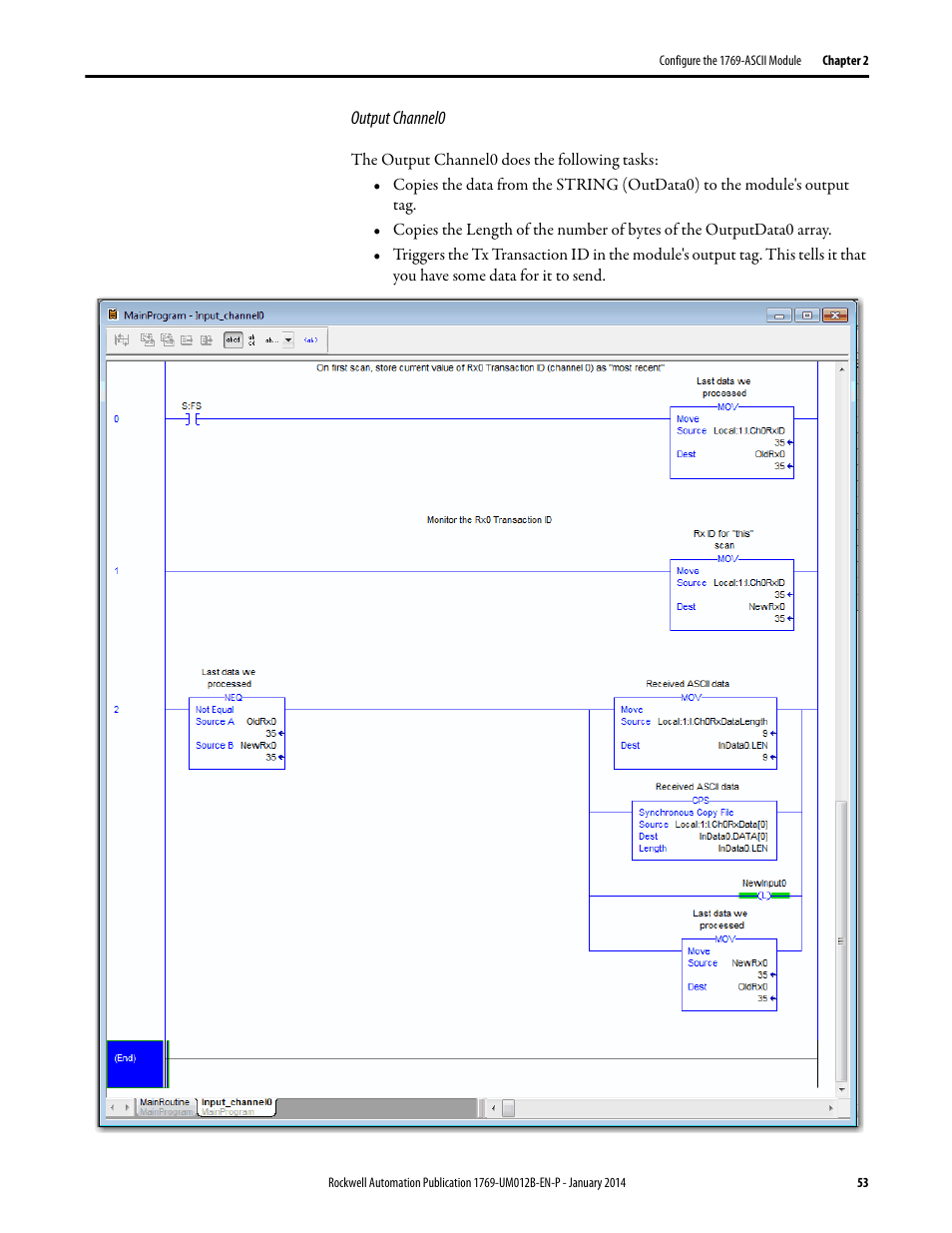Image resolution: width=952 pixels, height=1233 pixels.
Task: Select the first rung-edit icon on the toolbar
Action: pos(121,339)
